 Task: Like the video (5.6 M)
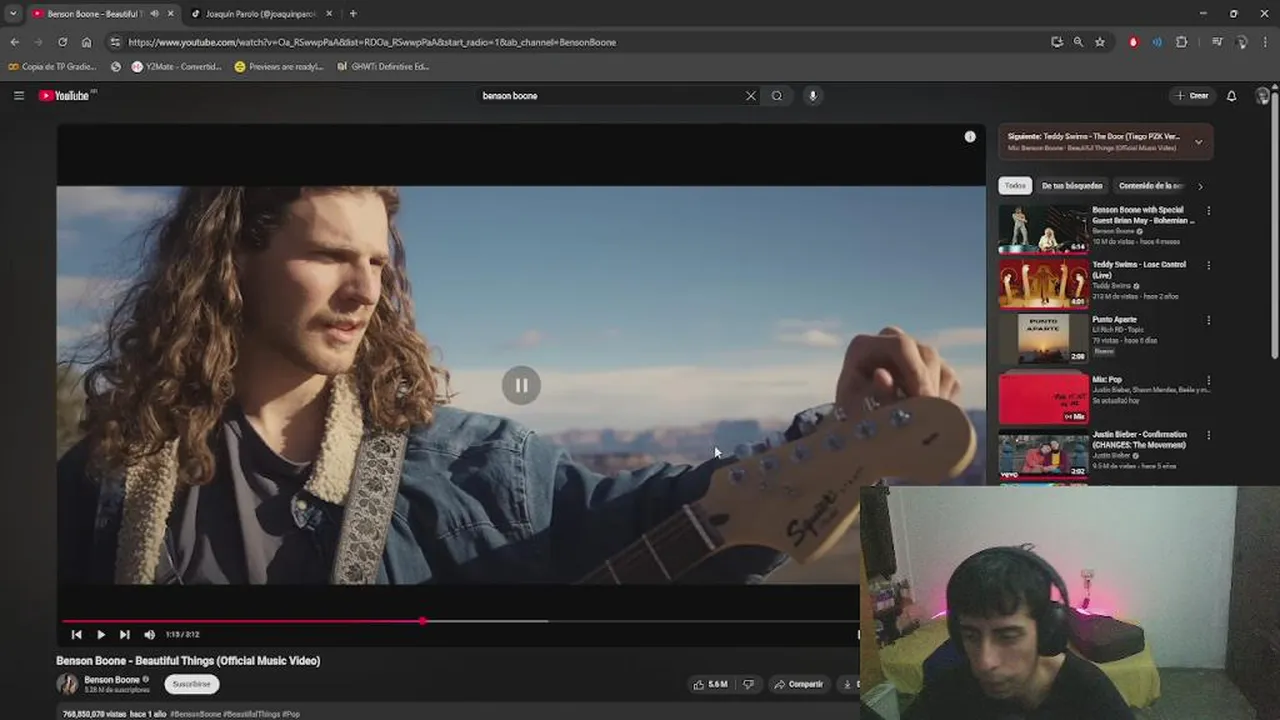pos(710,684)
